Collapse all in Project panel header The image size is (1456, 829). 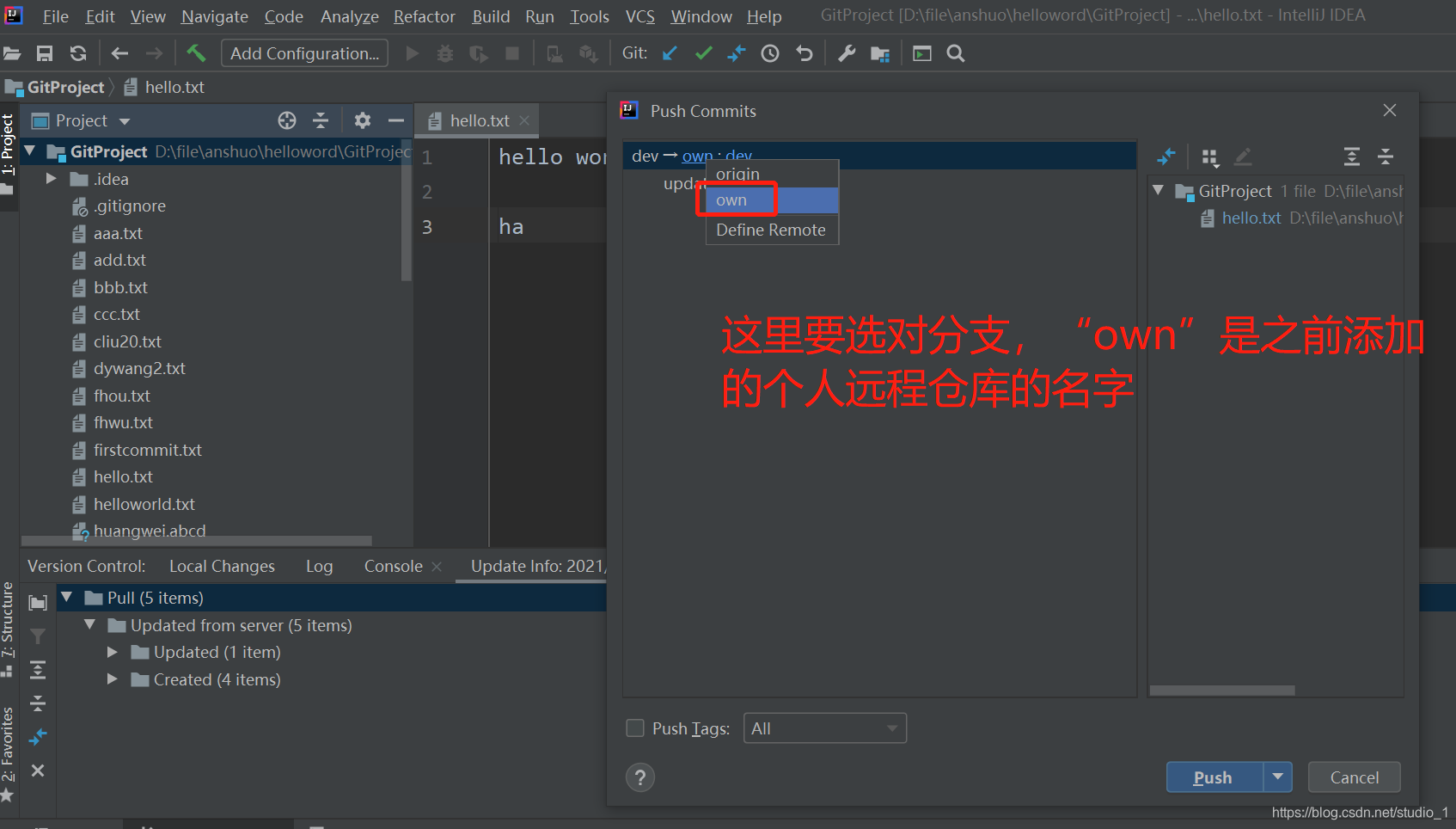tap(321, 120)
